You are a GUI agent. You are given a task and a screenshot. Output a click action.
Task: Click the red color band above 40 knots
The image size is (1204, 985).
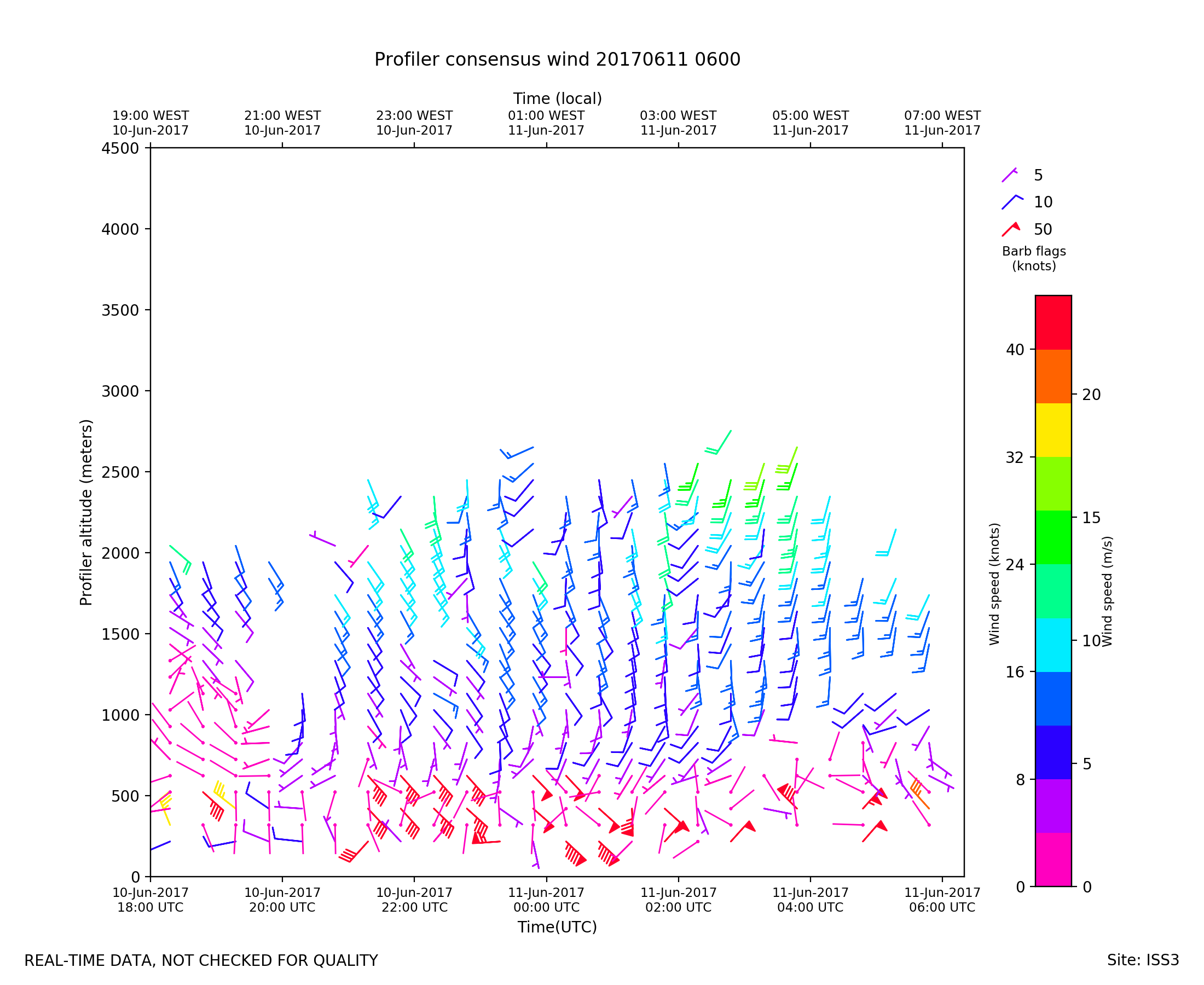tap(1053, 322)
